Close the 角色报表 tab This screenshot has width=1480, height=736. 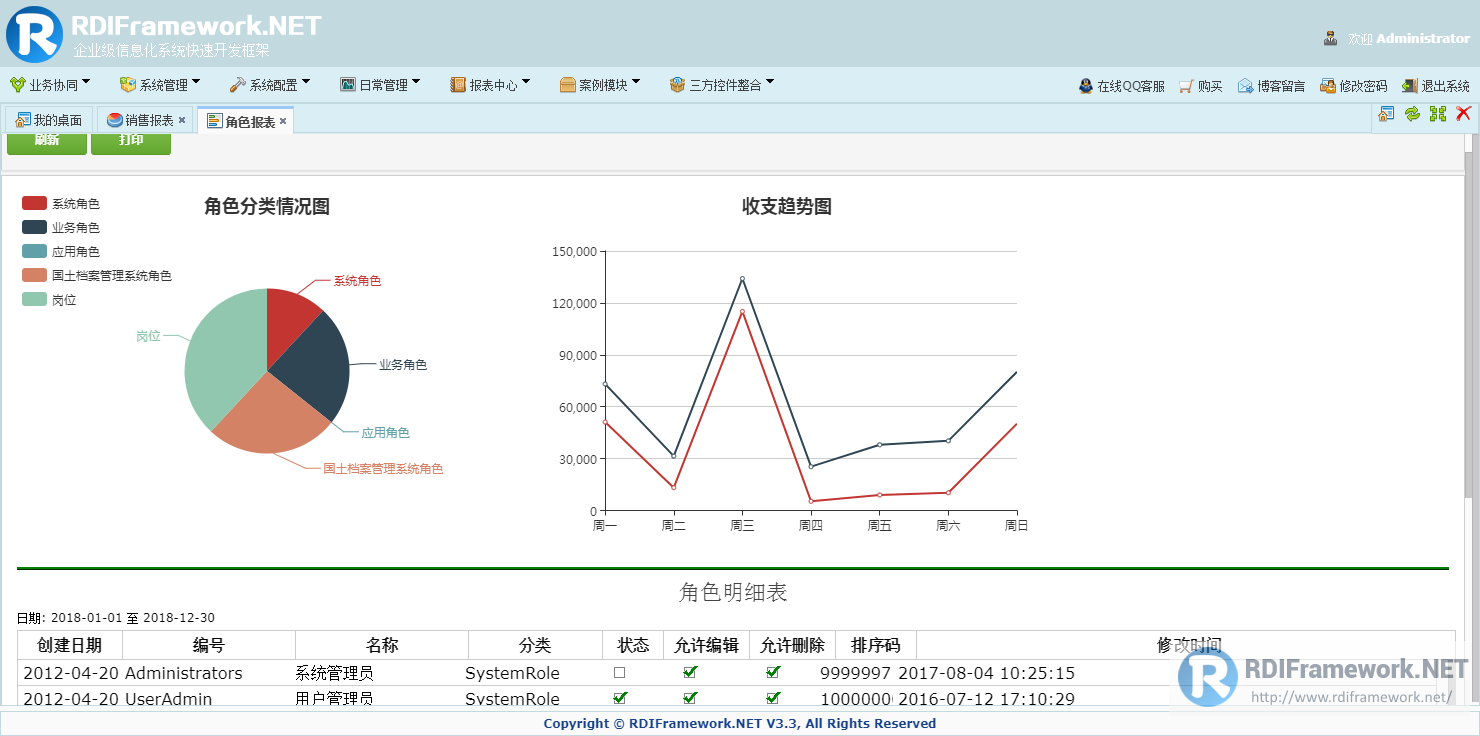283,121
